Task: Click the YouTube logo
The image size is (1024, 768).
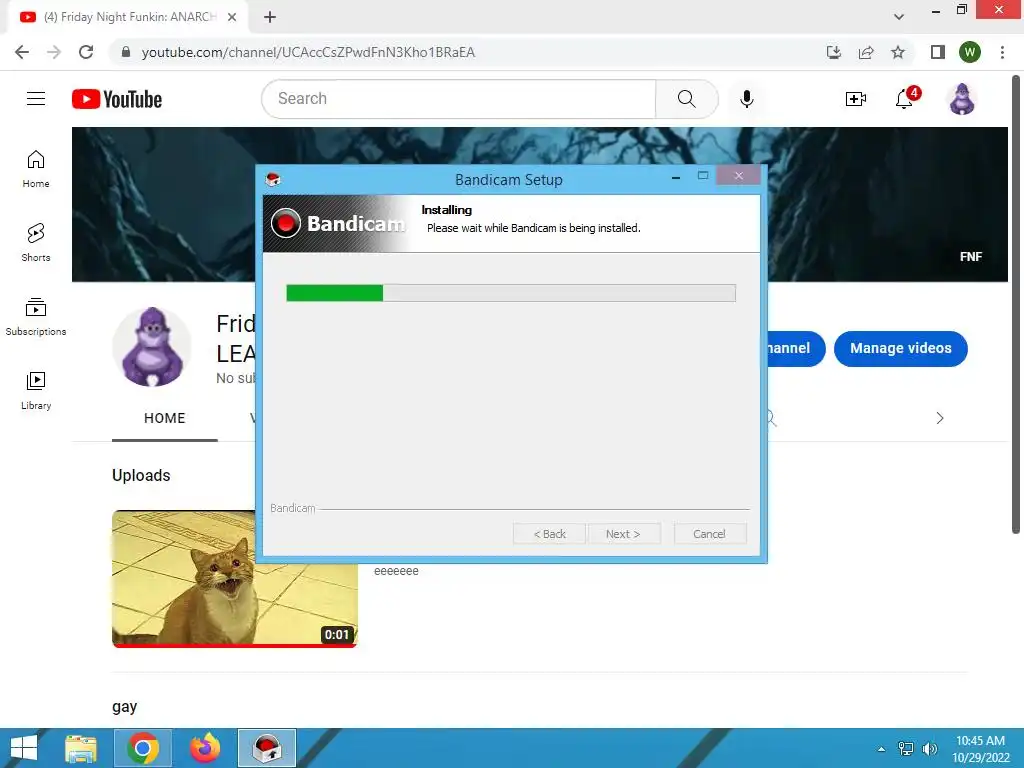Action: coord(117,99)
